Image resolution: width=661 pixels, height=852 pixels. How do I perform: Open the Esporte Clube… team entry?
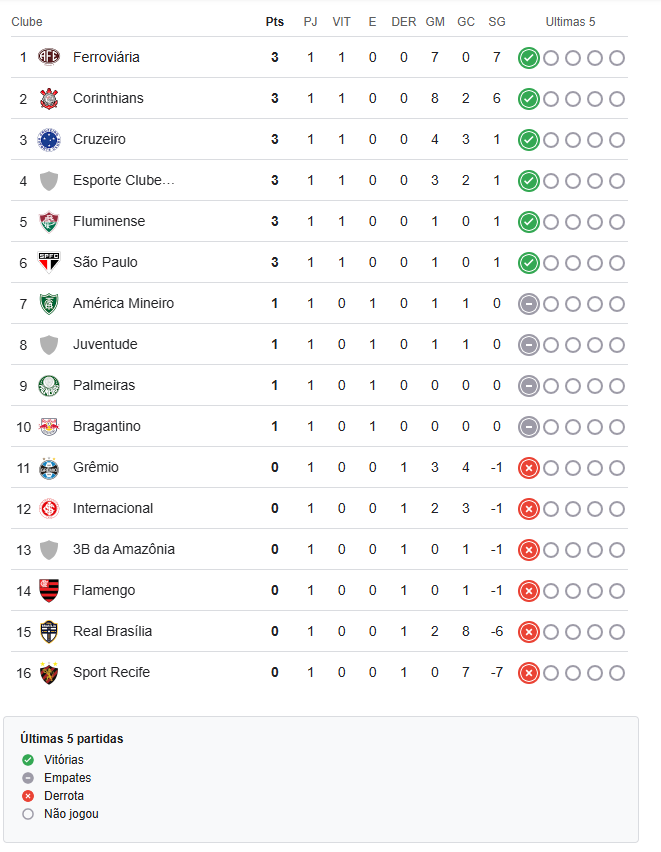[124, 180]
